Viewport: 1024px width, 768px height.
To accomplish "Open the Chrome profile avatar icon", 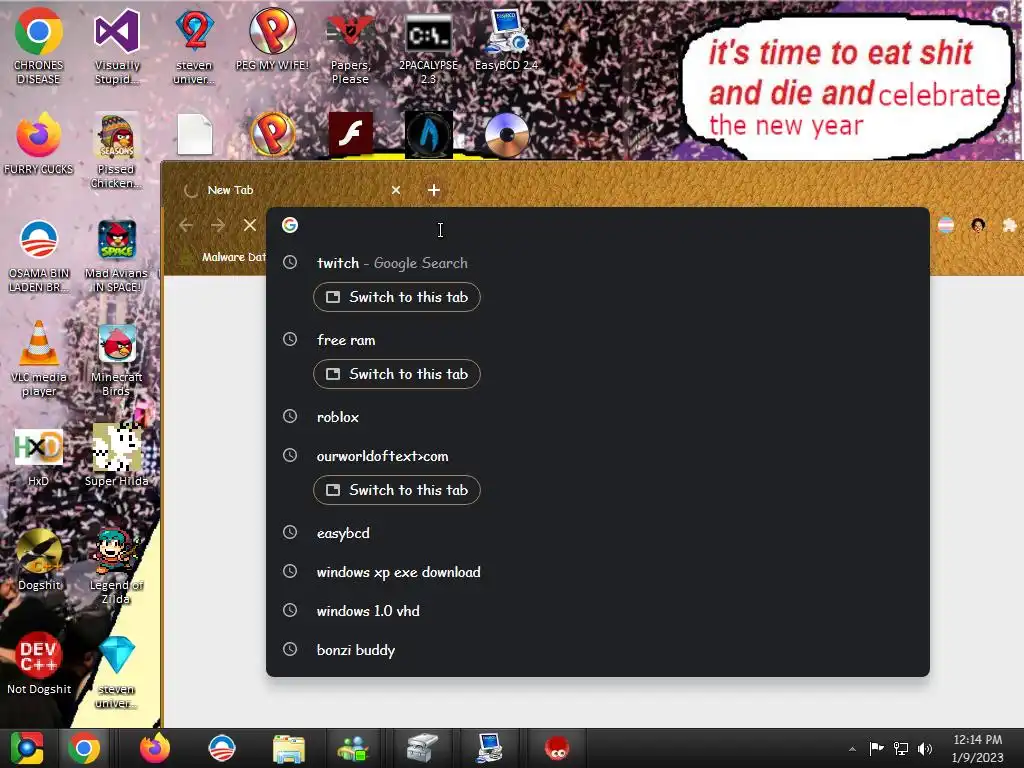I will (x=978, y=225).
